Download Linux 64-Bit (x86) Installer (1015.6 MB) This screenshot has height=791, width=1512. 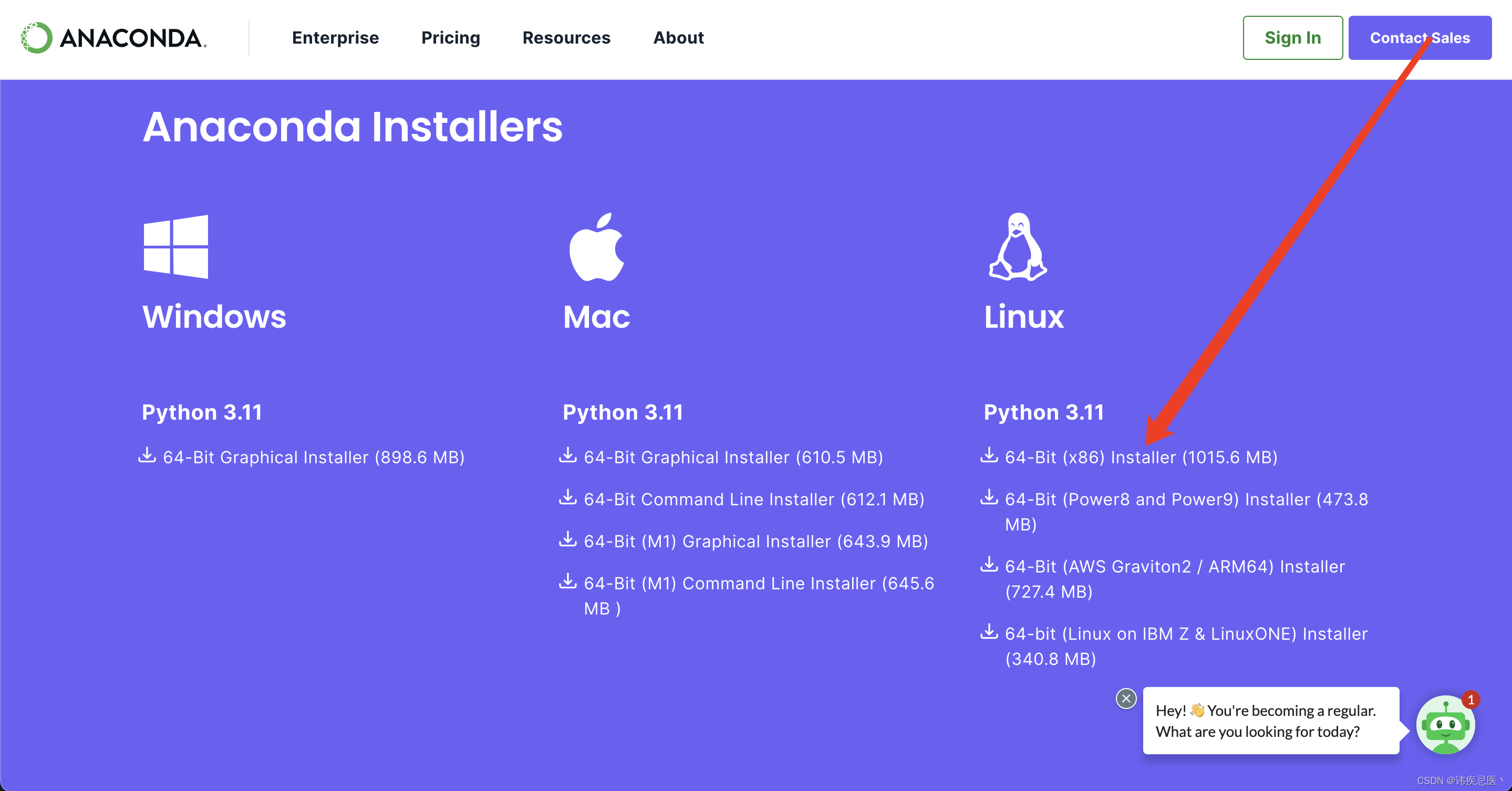coord(1141,457)
